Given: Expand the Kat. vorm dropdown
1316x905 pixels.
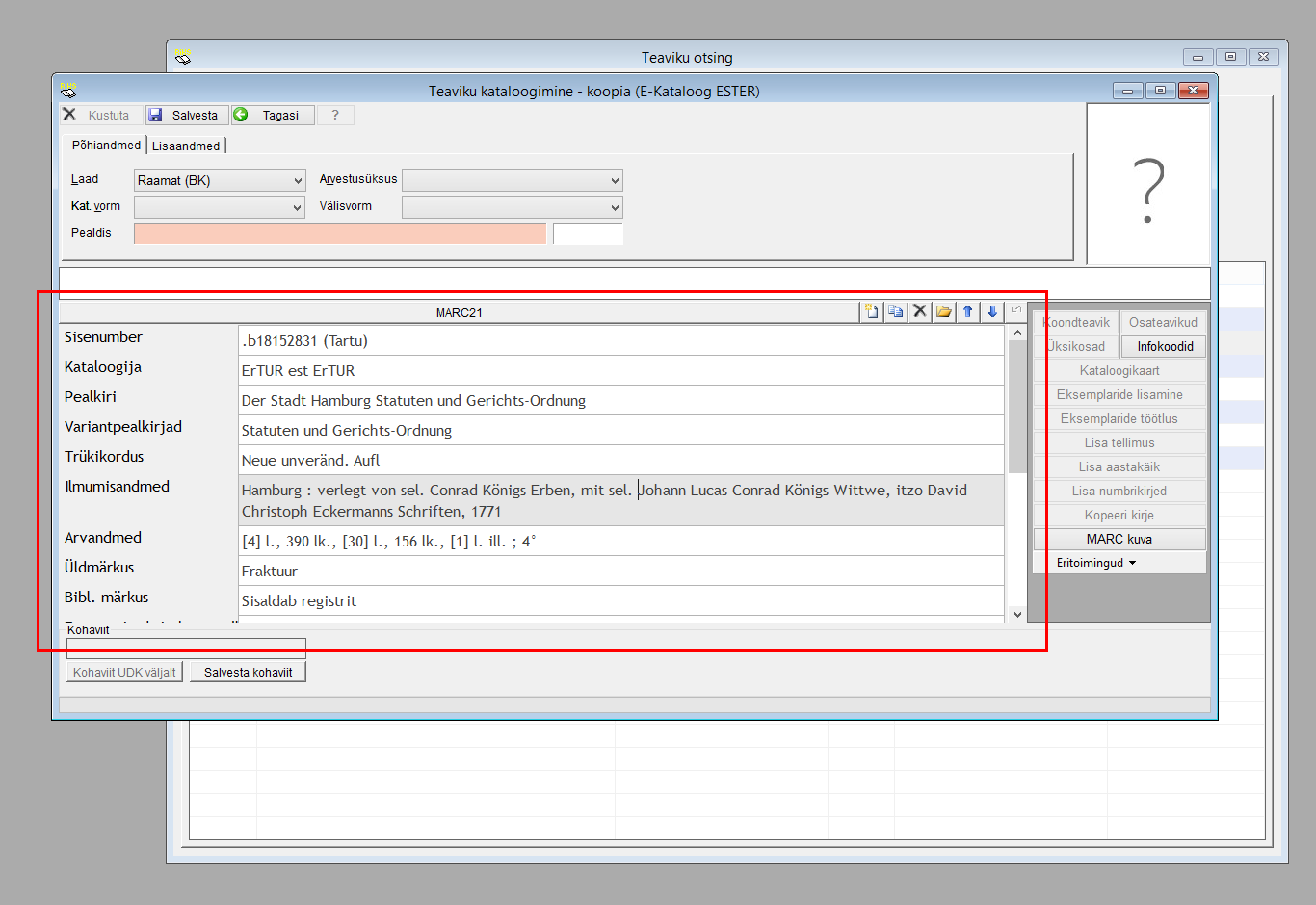Looking at the screenshot, I should tap(220, 207).
